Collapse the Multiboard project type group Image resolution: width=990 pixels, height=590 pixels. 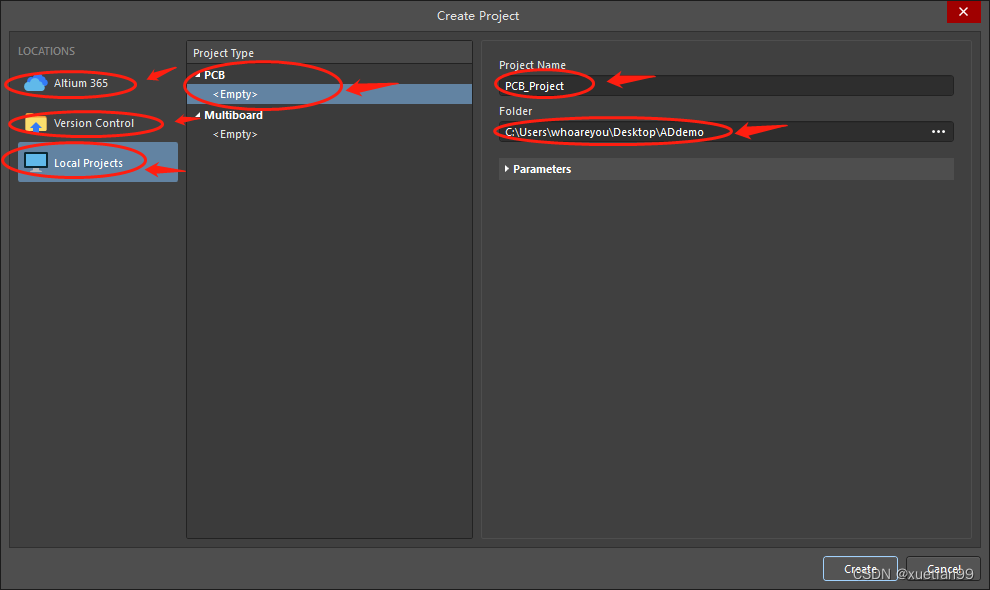coord(197,115)
